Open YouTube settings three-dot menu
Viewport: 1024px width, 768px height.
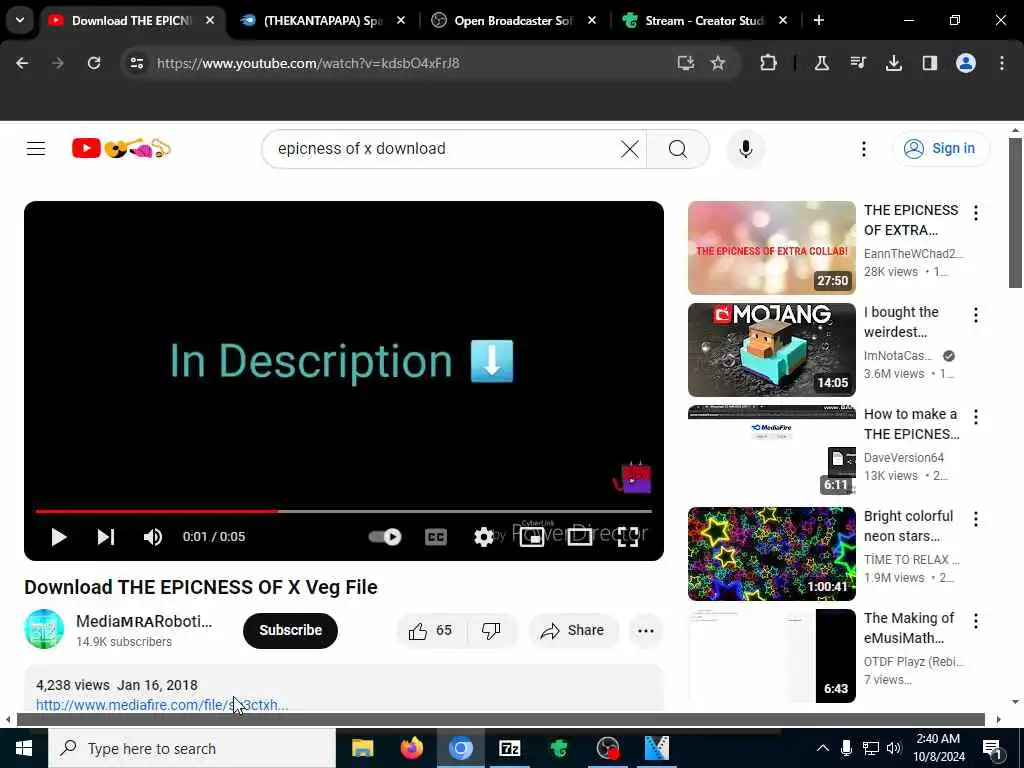(x=863, y=149)
